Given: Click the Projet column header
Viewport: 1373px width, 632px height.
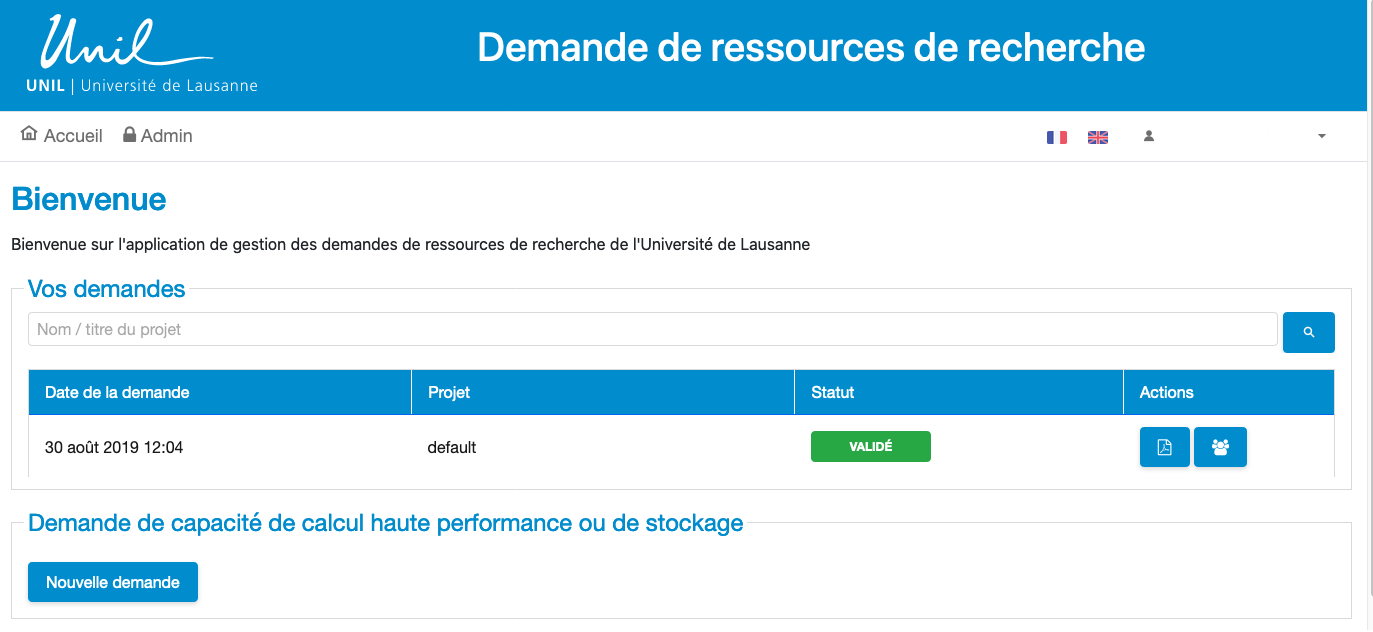Looking at the screenshot, I should pos(449,392).
